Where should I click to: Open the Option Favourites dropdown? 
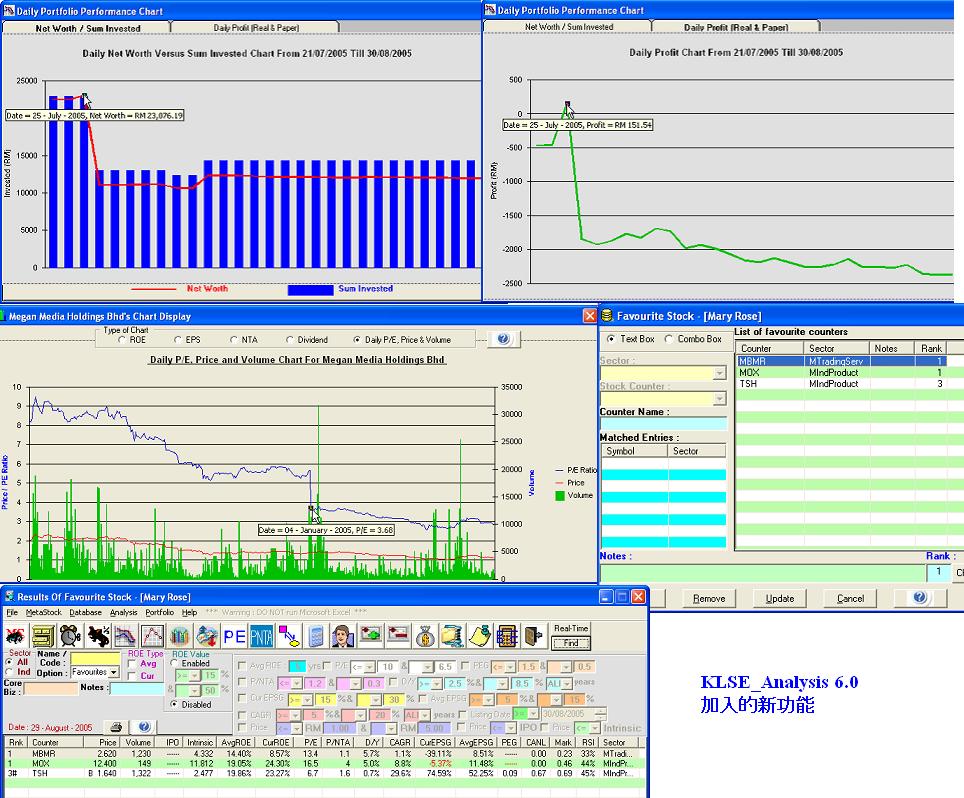coord(114,673)
